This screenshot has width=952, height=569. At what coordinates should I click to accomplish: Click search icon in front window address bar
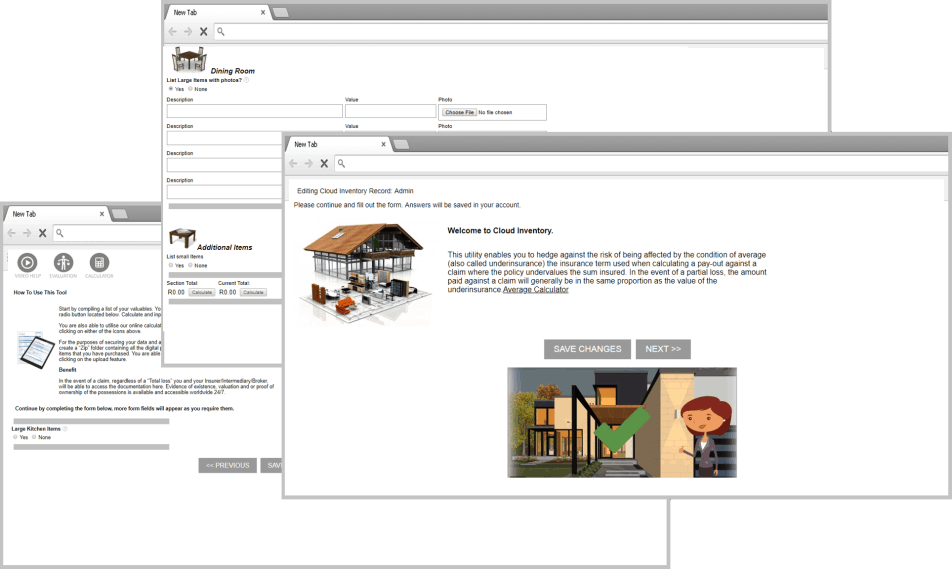point(341,163)
